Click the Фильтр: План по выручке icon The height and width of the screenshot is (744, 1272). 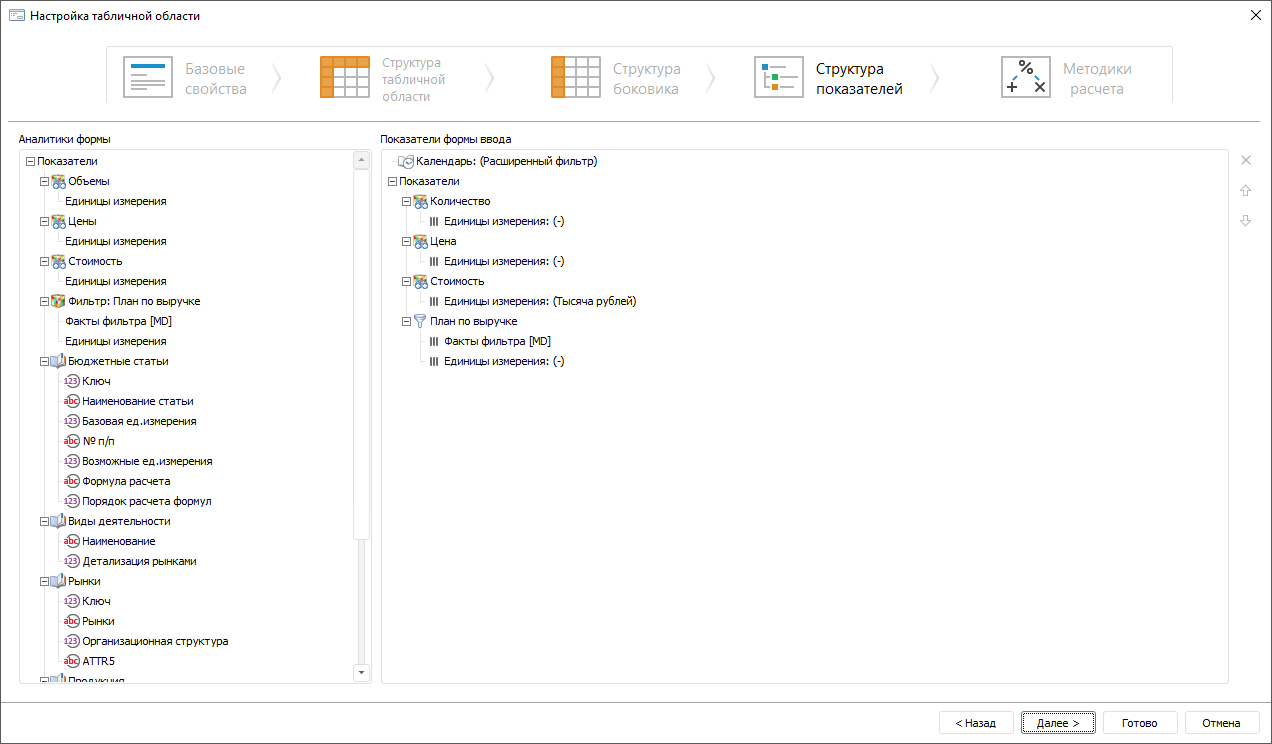(58, 301)
